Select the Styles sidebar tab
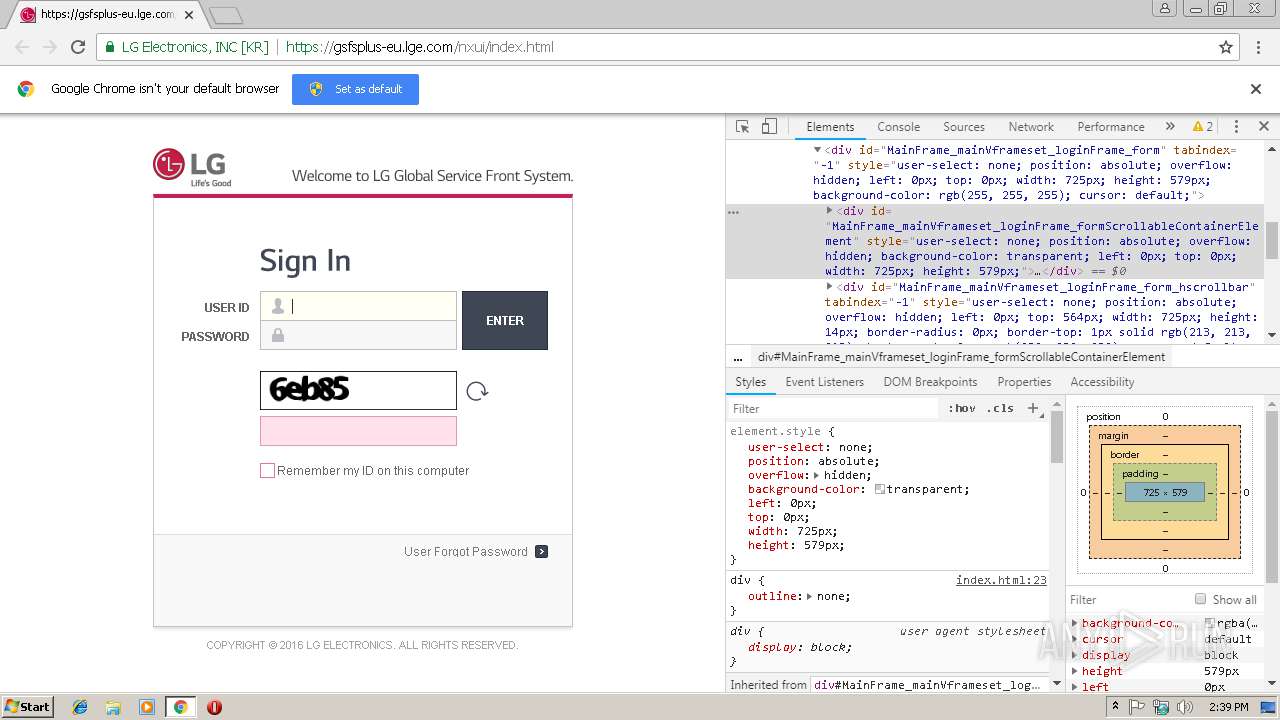 tap(750, 382)
